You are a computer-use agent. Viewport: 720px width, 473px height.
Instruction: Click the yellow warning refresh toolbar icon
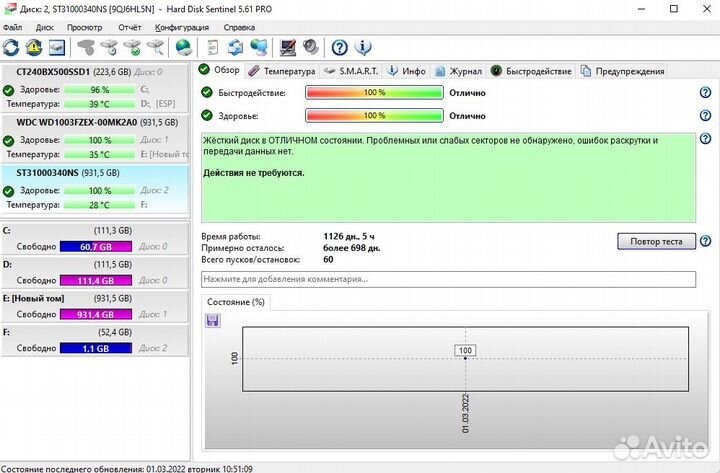pyautogui.click(x=34, y=47)
